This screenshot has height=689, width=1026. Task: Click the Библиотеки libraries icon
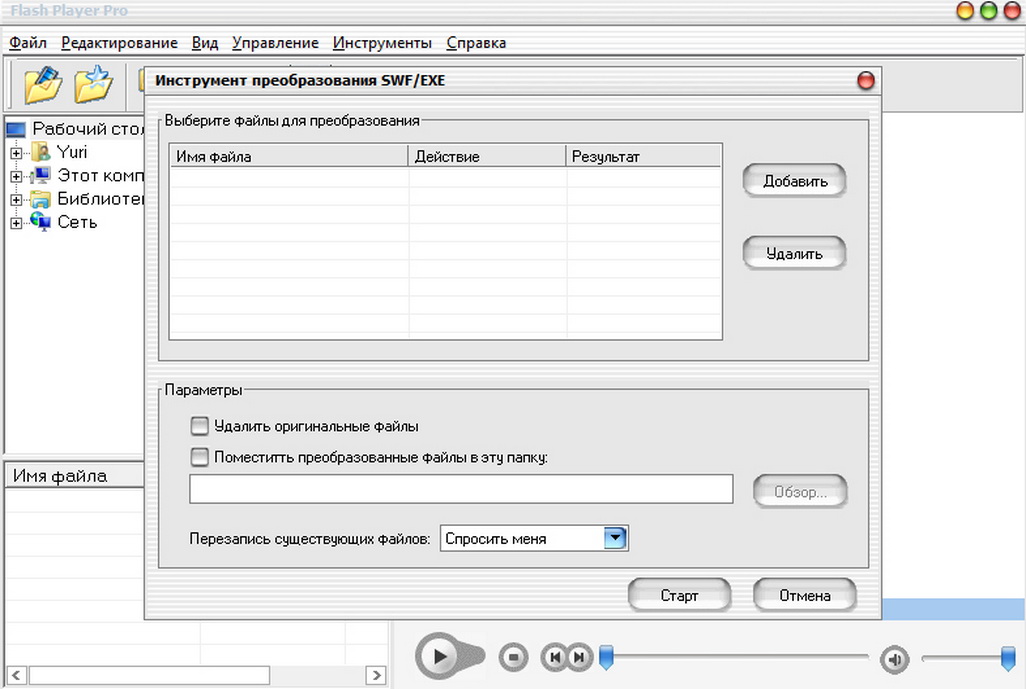click(41, 199)
